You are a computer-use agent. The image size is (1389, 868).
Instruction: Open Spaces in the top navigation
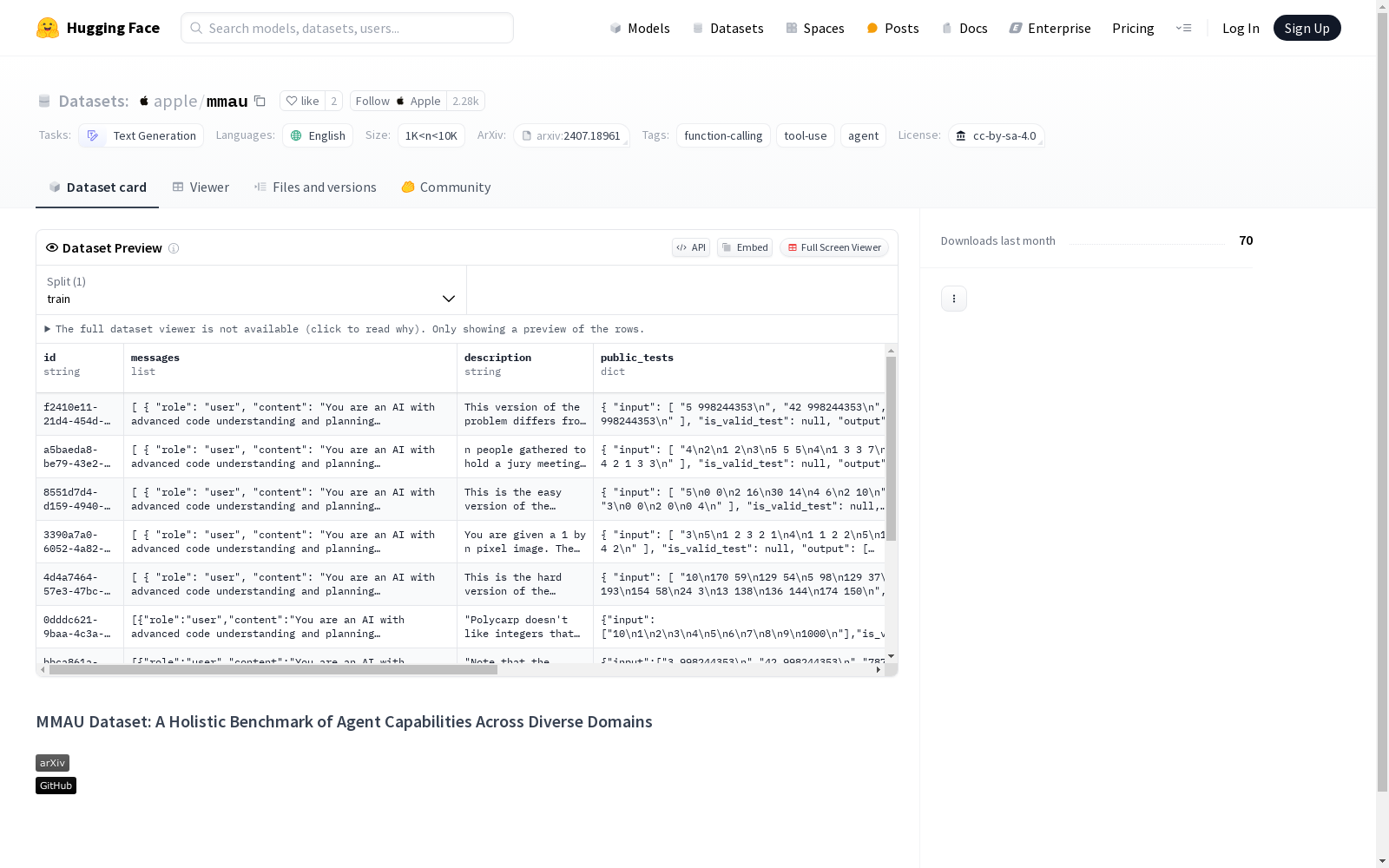coord(815,28)
